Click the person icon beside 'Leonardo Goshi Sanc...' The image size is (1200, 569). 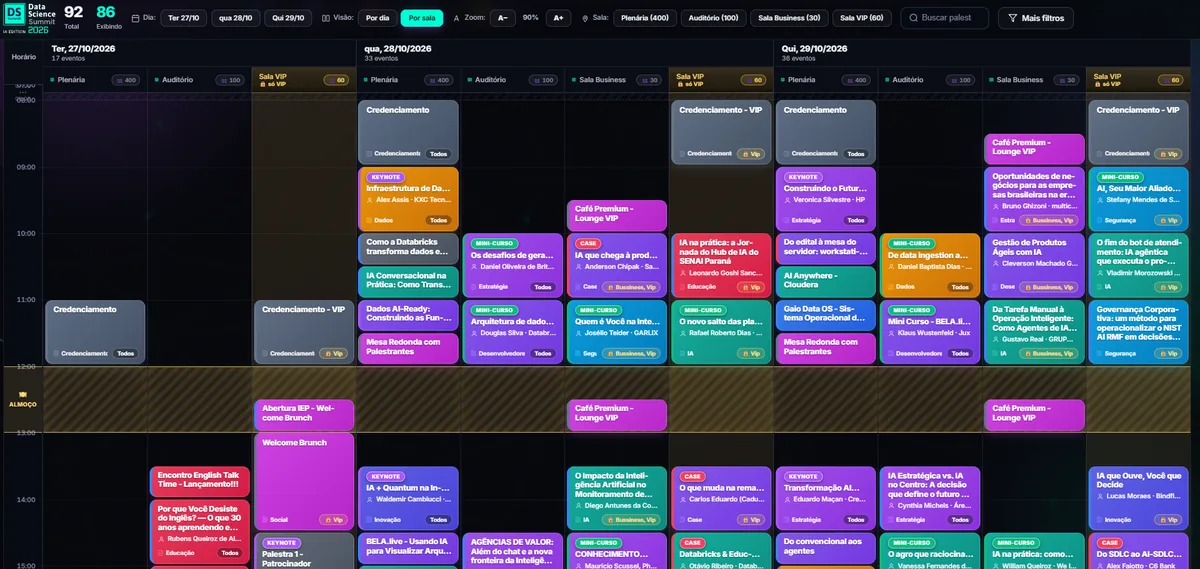tap(682, 273)
